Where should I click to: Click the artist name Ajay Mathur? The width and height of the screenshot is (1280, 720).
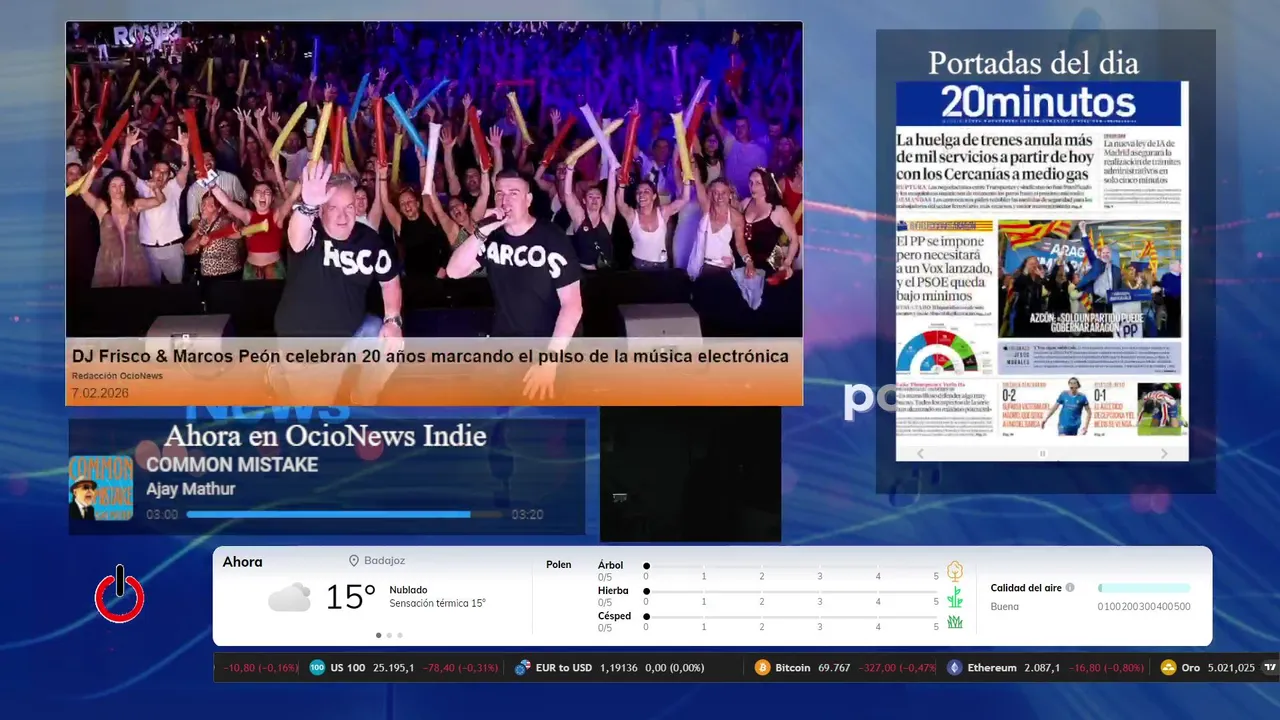191,489
